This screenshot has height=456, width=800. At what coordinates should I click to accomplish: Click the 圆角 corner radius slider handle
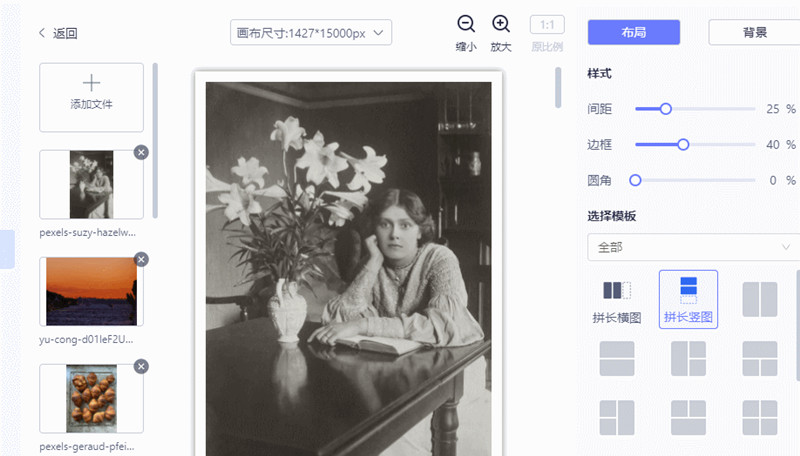click(x=635, y=180)
